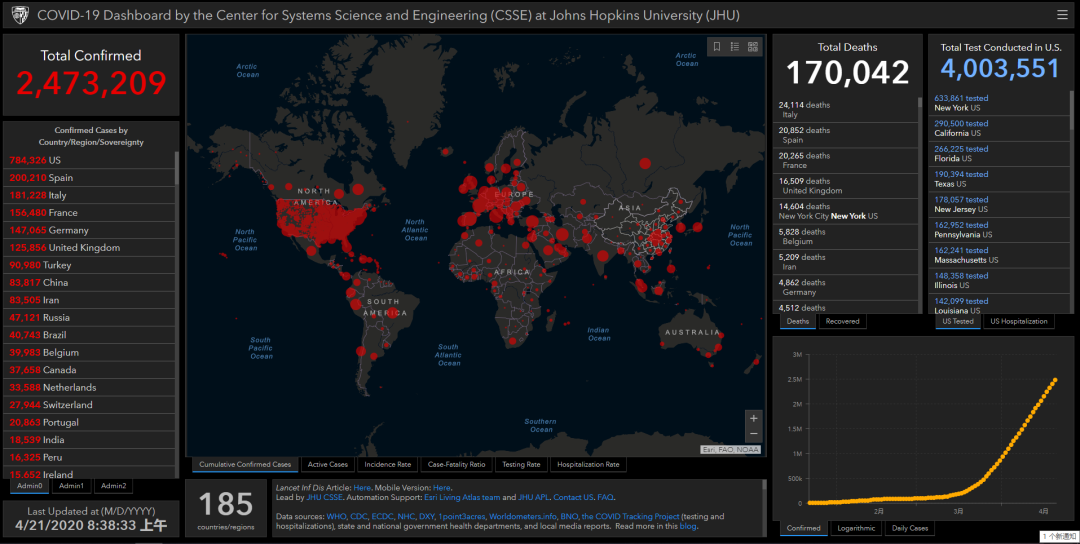The height and width of the screenshot is (544, 1080).
Task: Click the Contact US link
Action: [x=573, y=497]
